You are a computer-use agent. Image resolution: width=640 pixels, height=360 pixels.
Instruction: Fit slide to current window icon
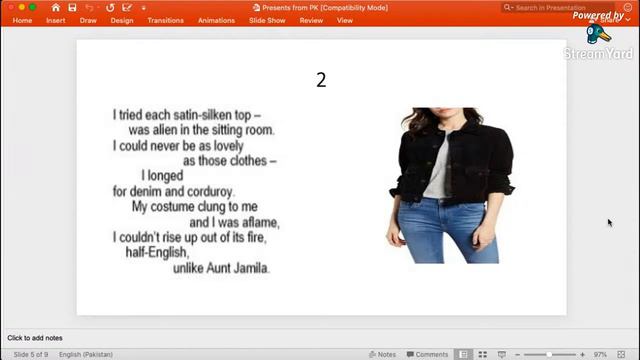coord(621,354)
